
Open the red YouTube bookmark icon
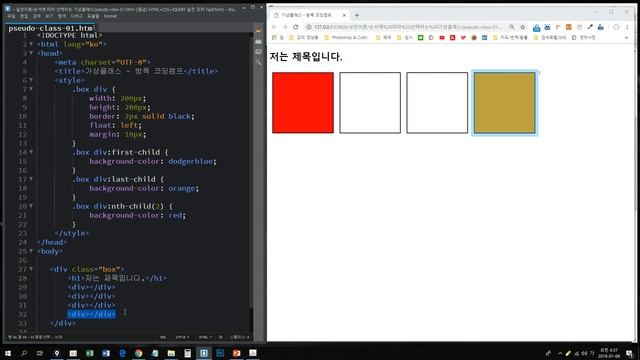442,38
